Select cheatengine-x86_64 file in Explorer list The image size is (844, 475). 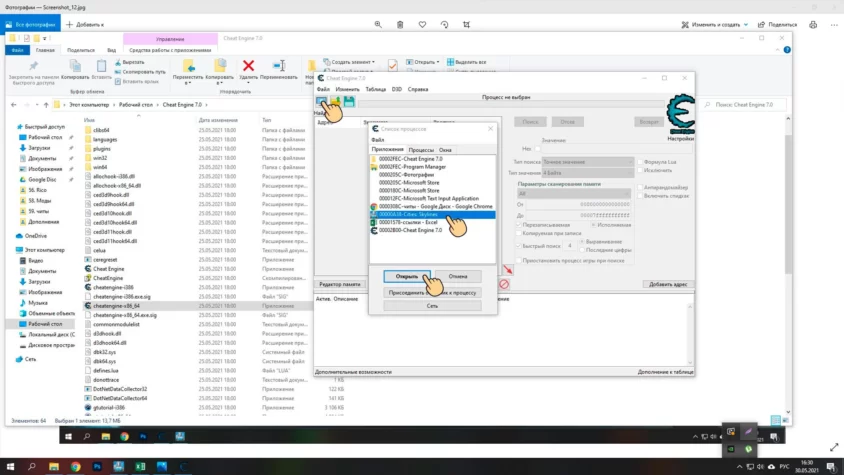coord(116,306)
